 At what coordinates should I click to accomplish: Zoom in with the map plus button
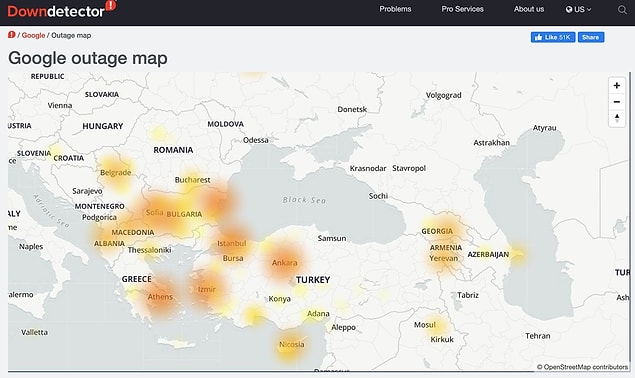(x=616, y=85)
